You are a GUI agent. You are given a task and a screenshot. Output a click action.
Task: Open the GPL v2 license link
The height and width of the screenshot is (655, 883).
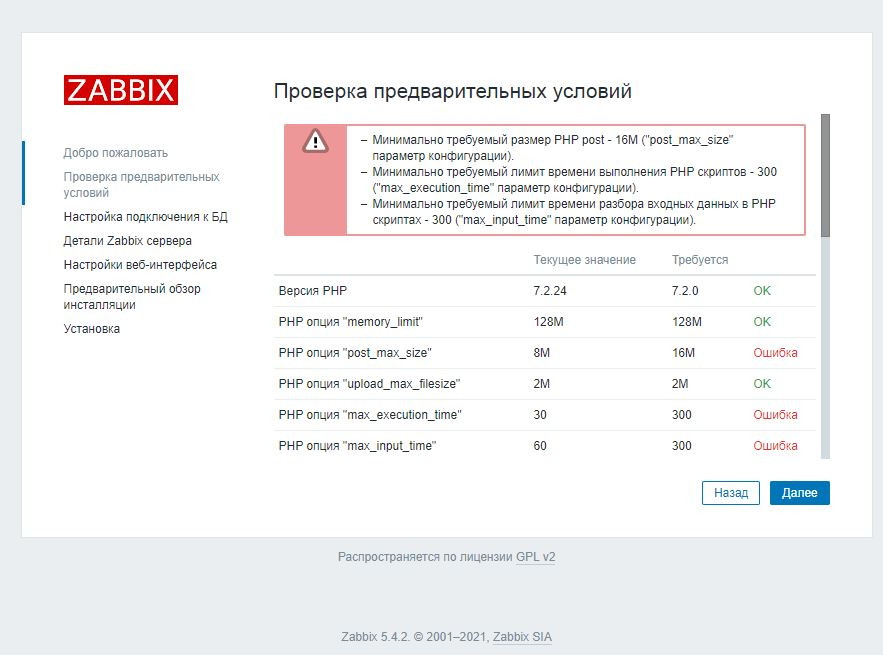535,557
